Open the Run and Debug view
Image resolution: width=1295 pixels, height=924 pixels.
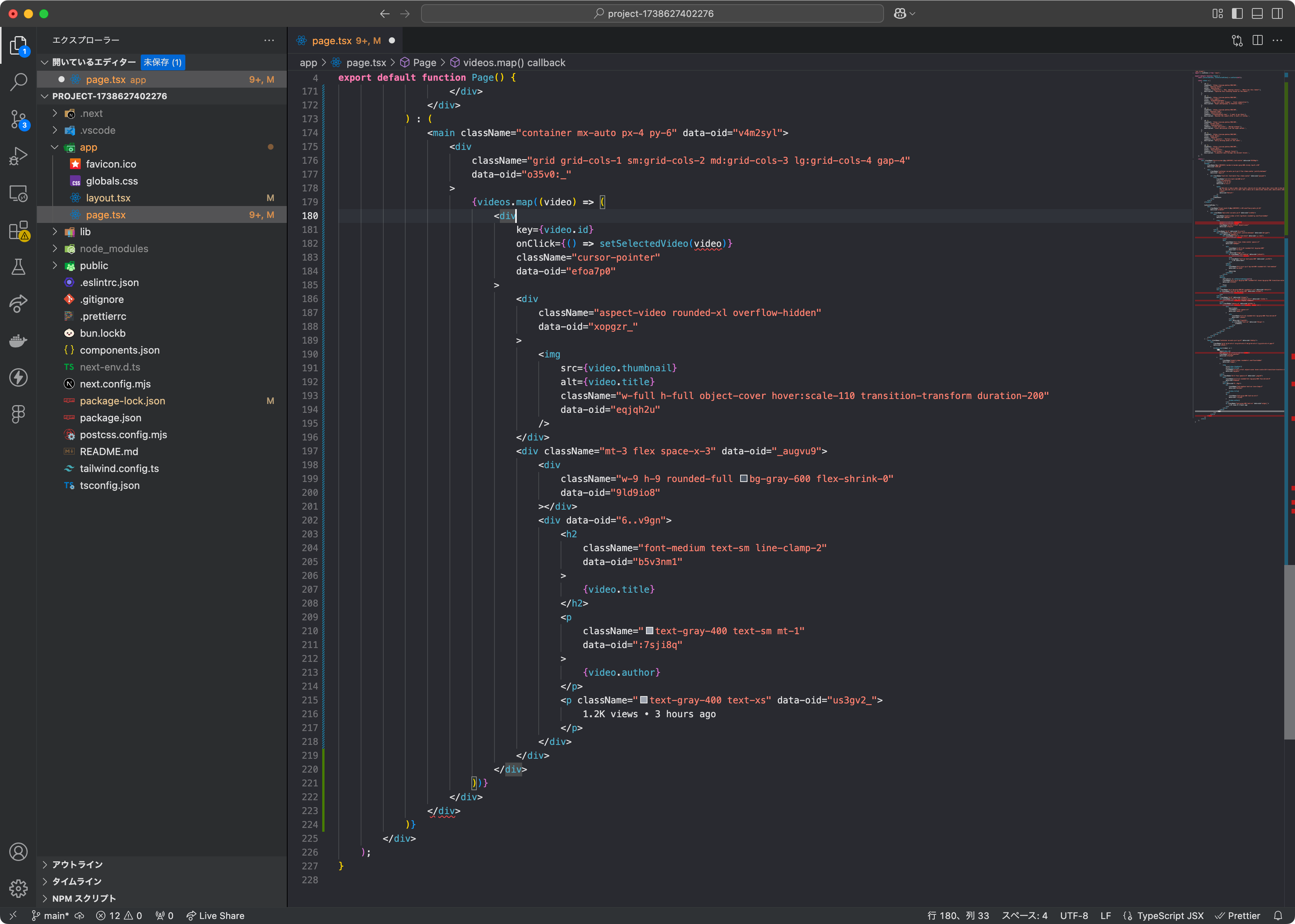point(18,156)
